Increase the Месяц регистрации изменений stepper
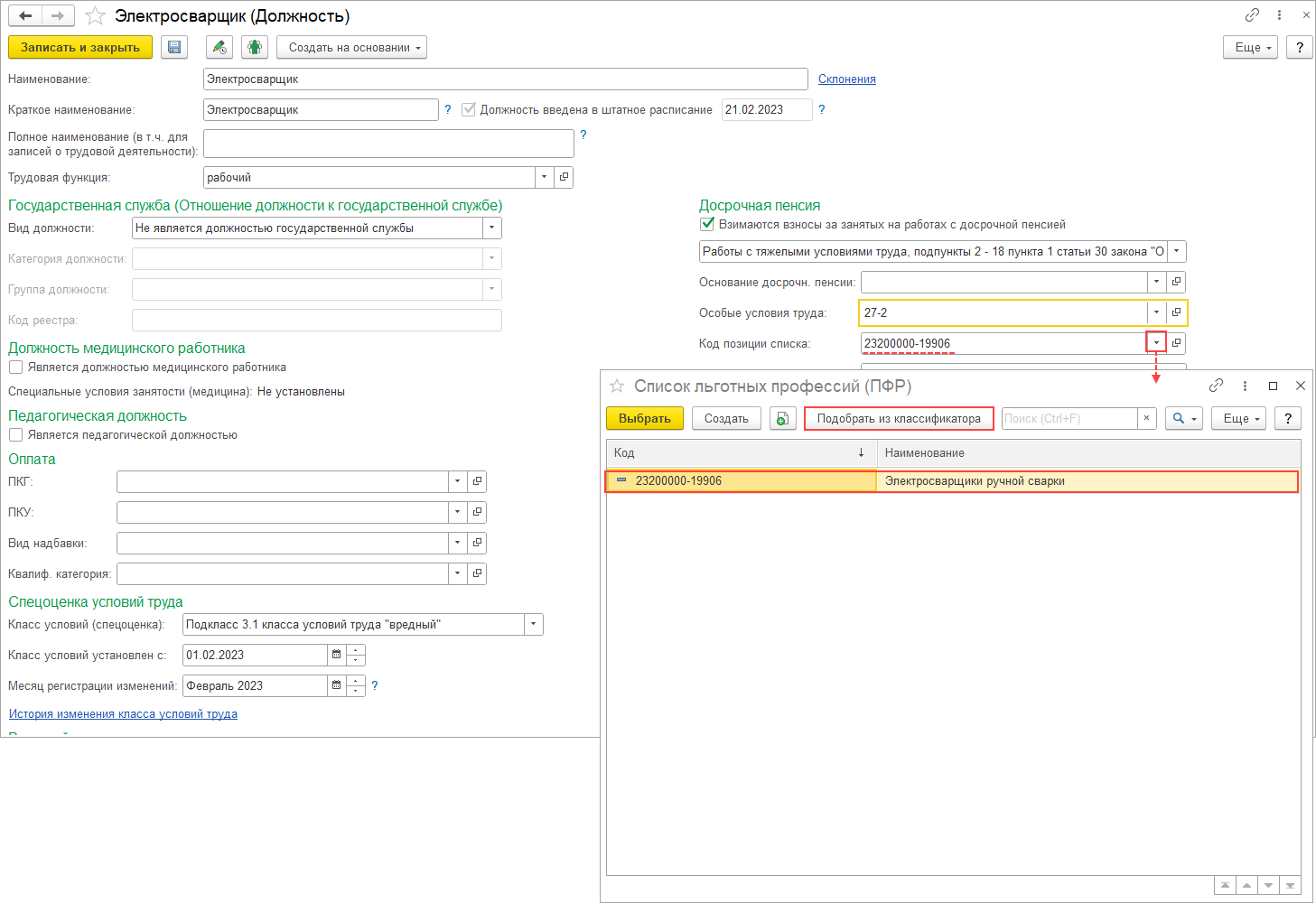The image size is (1316, 903). 356,680
